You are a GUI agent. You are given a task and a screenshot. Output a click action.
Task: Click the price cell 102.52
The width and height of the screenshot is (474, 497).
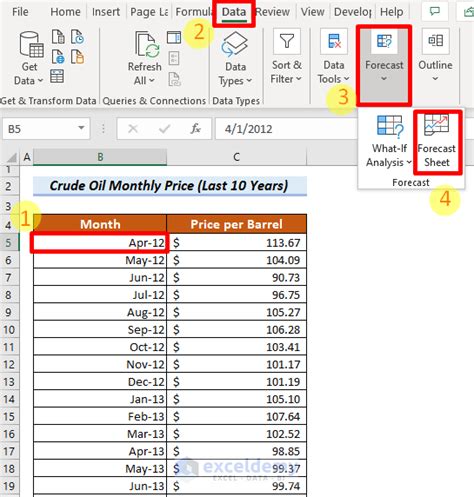point(236,434)
